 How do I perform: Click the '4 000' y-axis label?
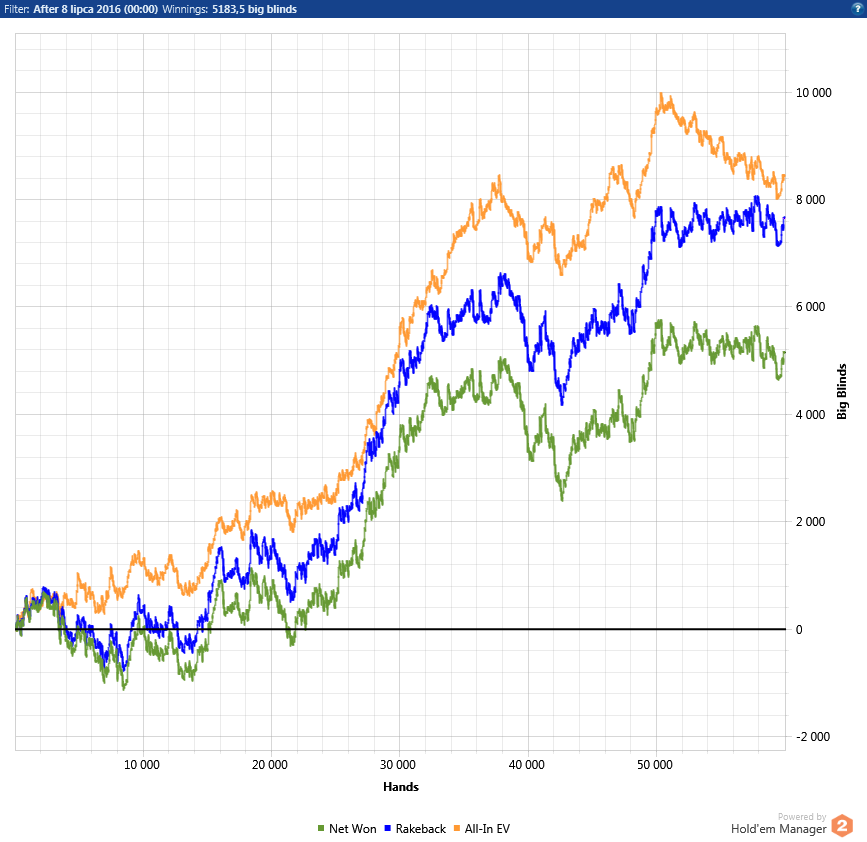811,415
